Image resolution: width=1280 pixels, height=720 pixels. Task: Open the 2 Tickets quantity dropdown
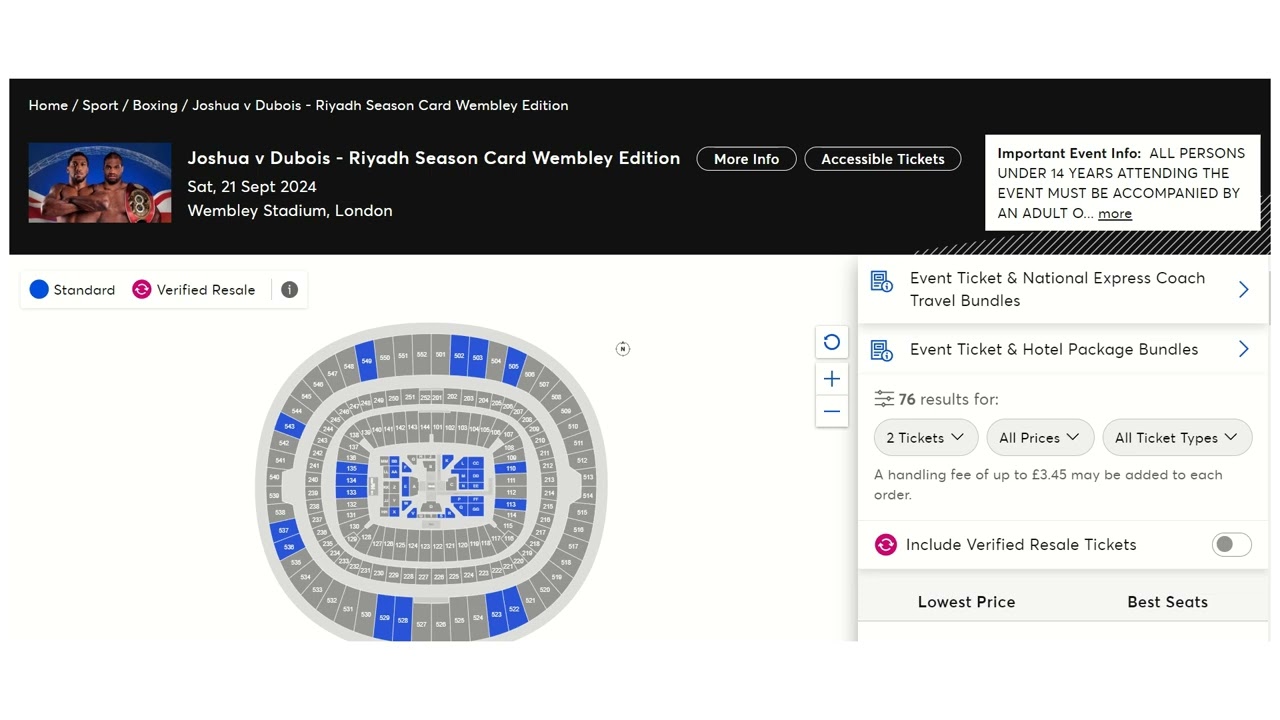point(925,438)
